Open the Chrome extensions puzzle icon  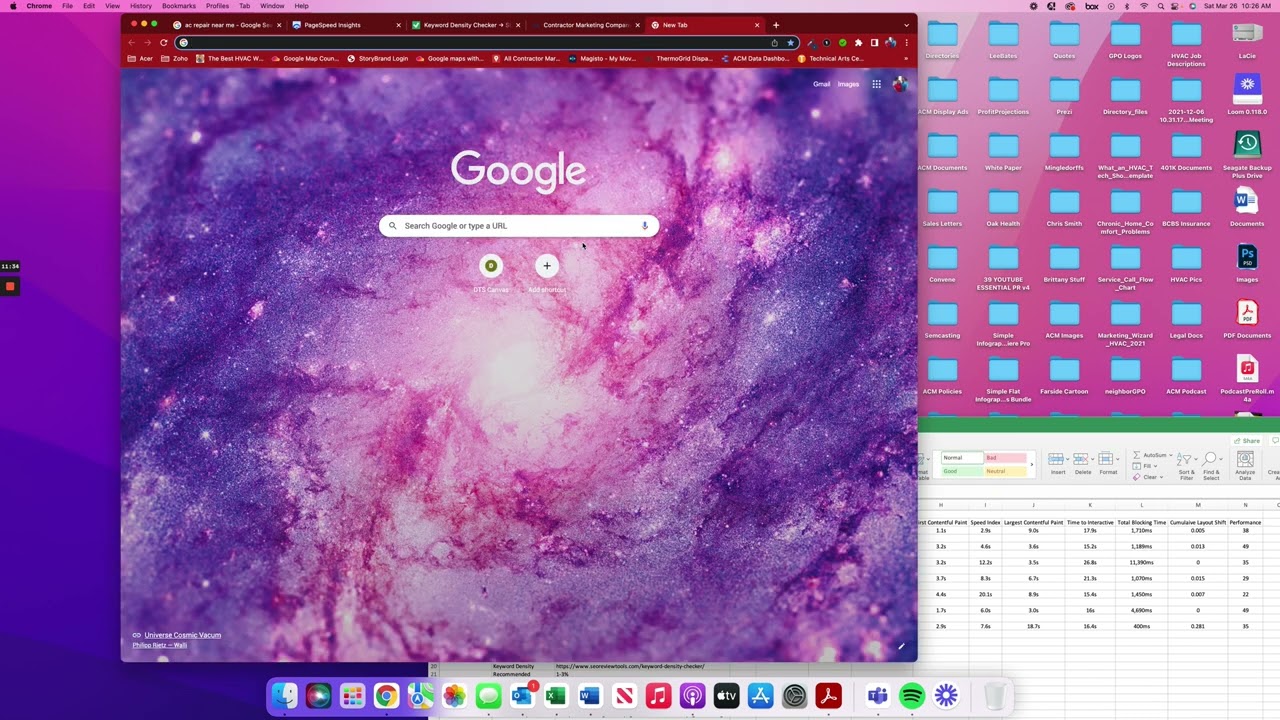click(858, 43)
